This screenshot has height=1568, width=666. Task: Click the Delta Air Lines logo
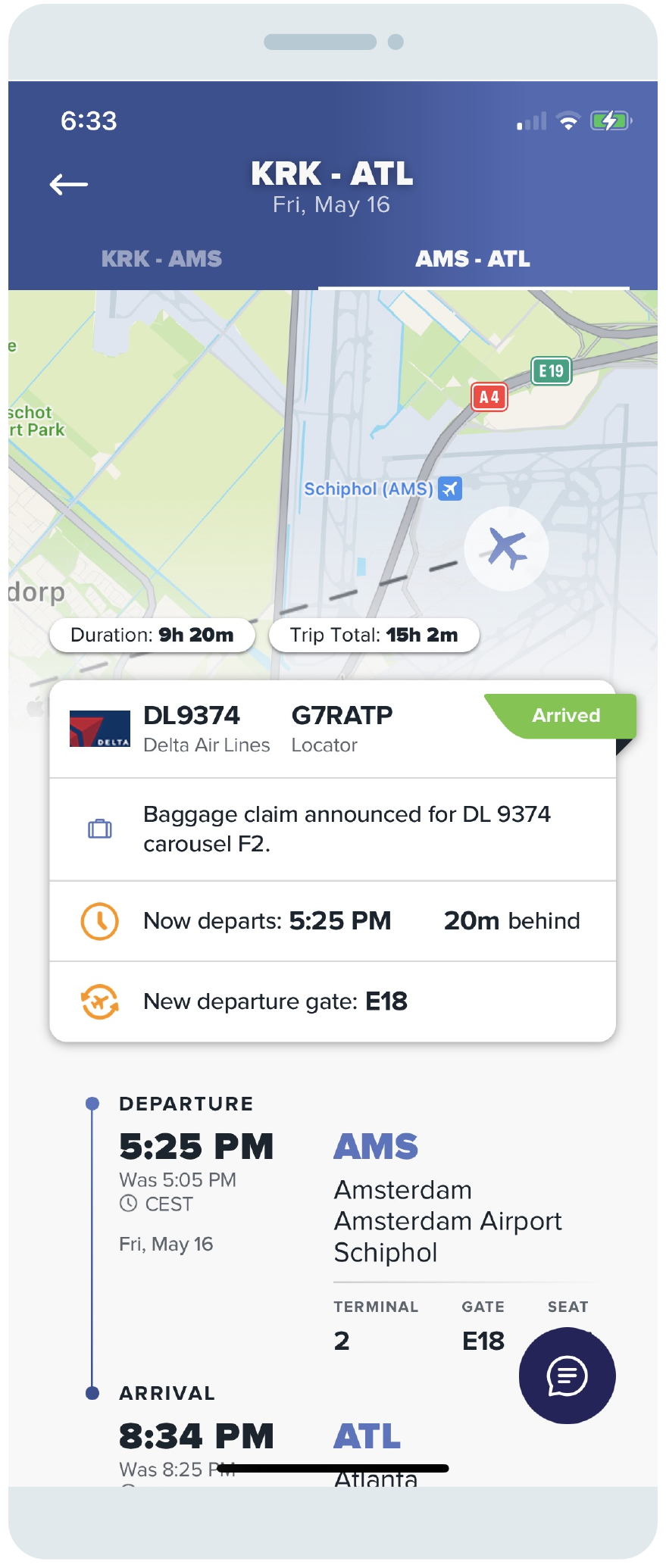tap(100, 729)
